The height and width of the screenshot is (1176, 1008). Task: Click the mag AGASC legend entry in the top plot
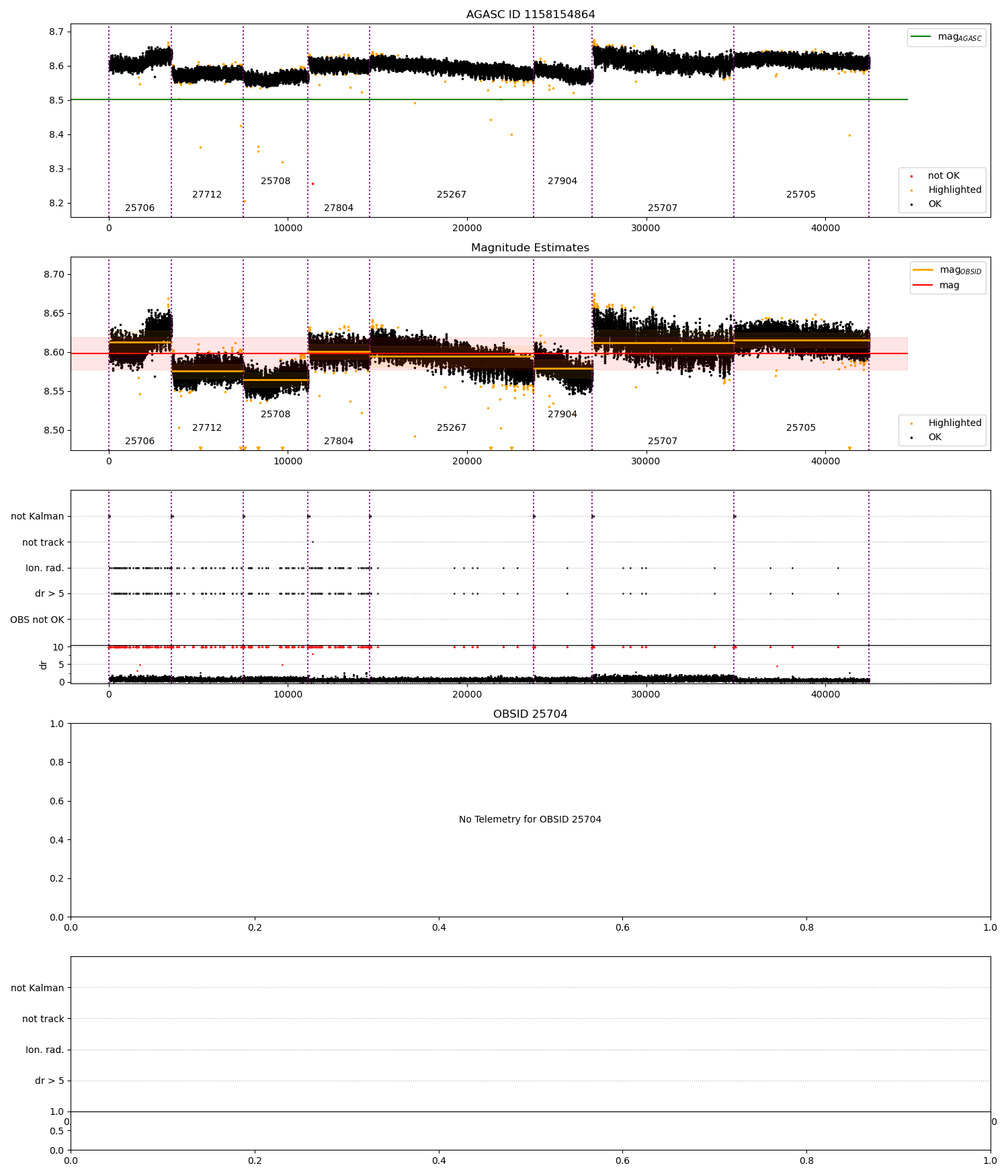pos(947,37)
